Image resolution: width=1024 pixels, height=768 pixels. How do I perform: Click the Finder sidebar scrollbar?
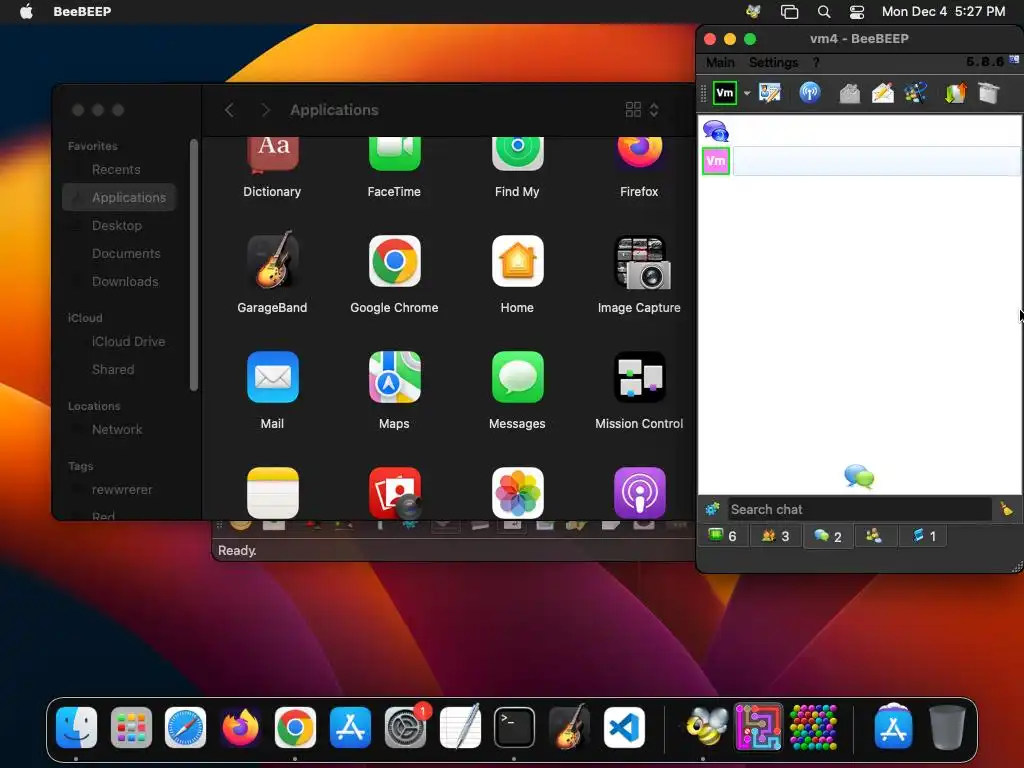tap(193, 264)
